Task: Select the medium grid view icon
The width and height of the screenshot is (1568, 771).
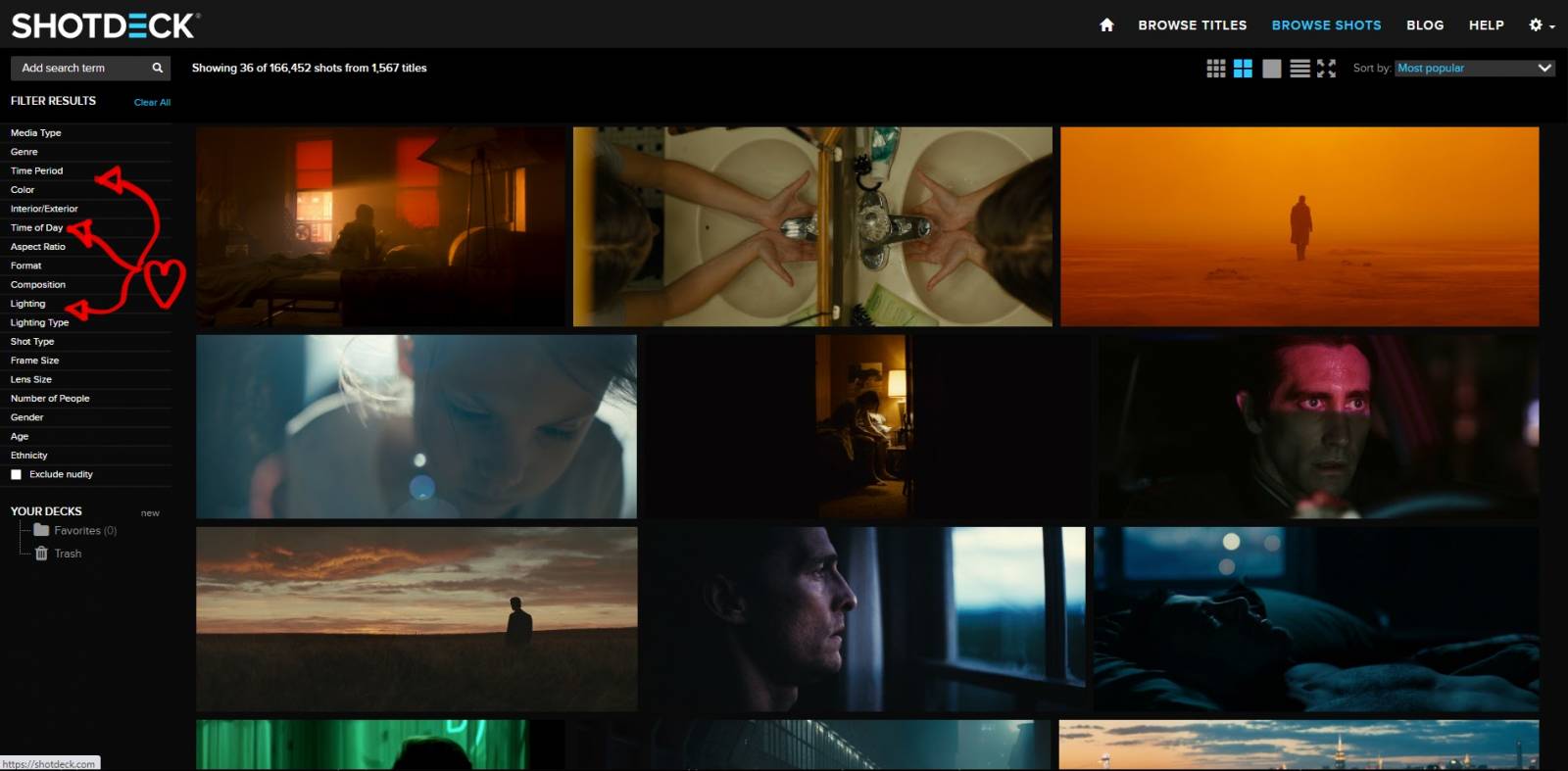Action: (1243, 69)
